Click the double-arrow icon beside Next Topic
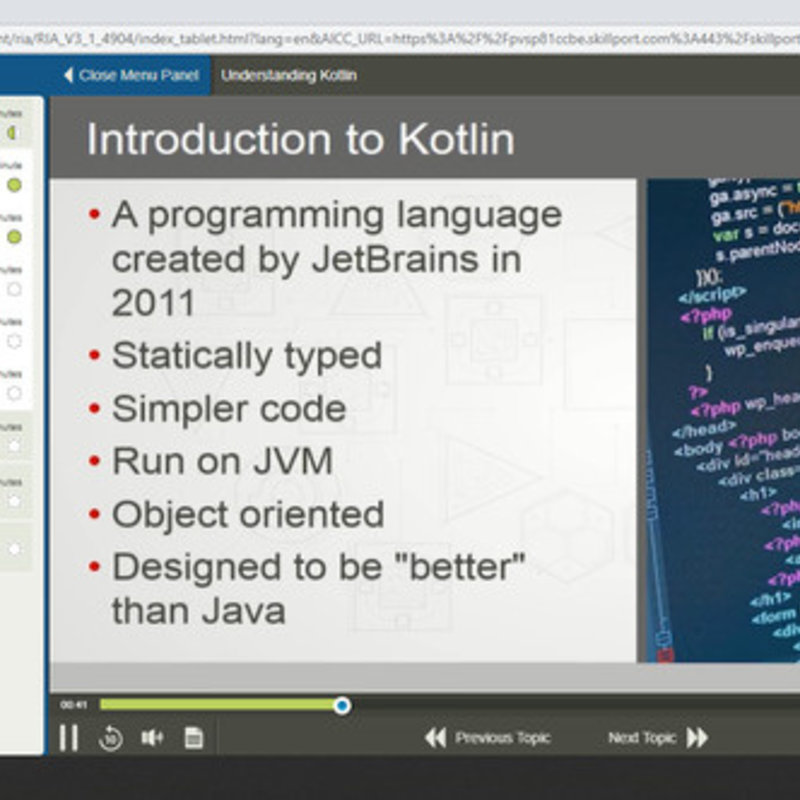 pos(697,738)
